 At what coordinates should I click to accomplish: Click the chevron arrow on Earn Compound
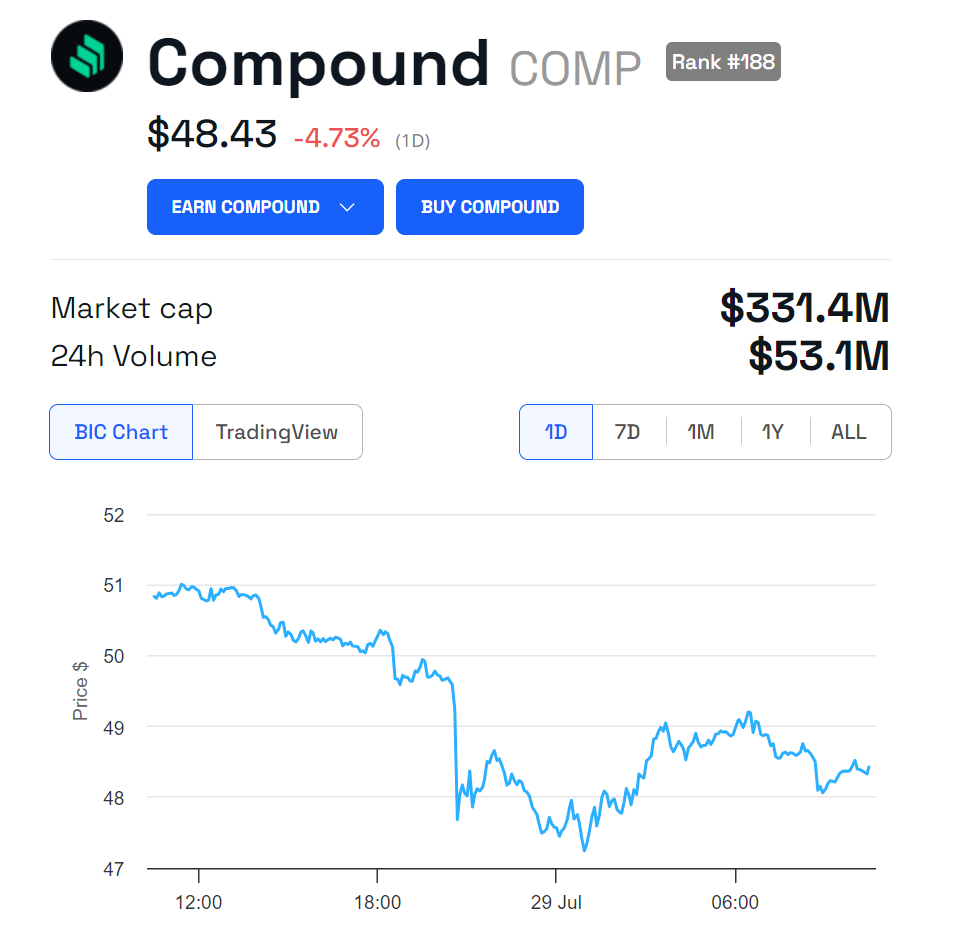coord(347,207)
